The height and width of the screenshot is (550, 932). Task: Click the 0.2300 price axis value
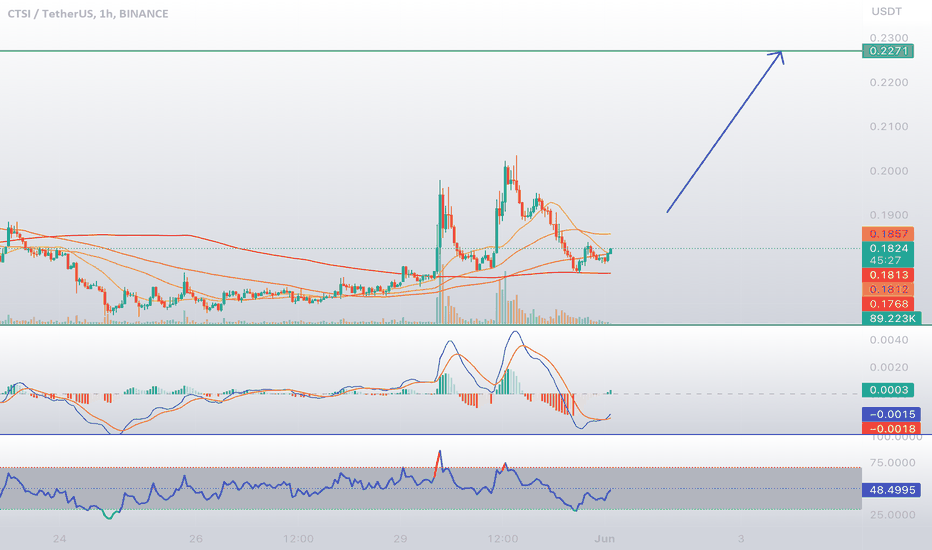889,38
